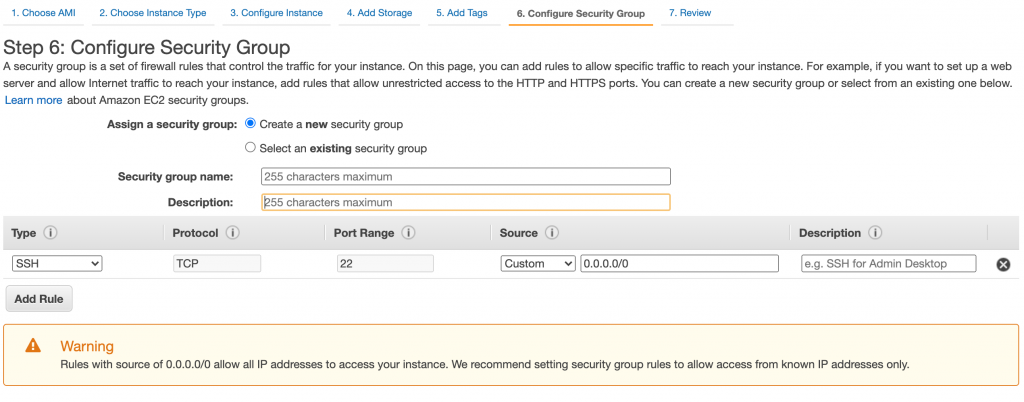The height and width of the screenshot is (402, 1024).
Task: Click the info icon next to Source
Action: 552,233
